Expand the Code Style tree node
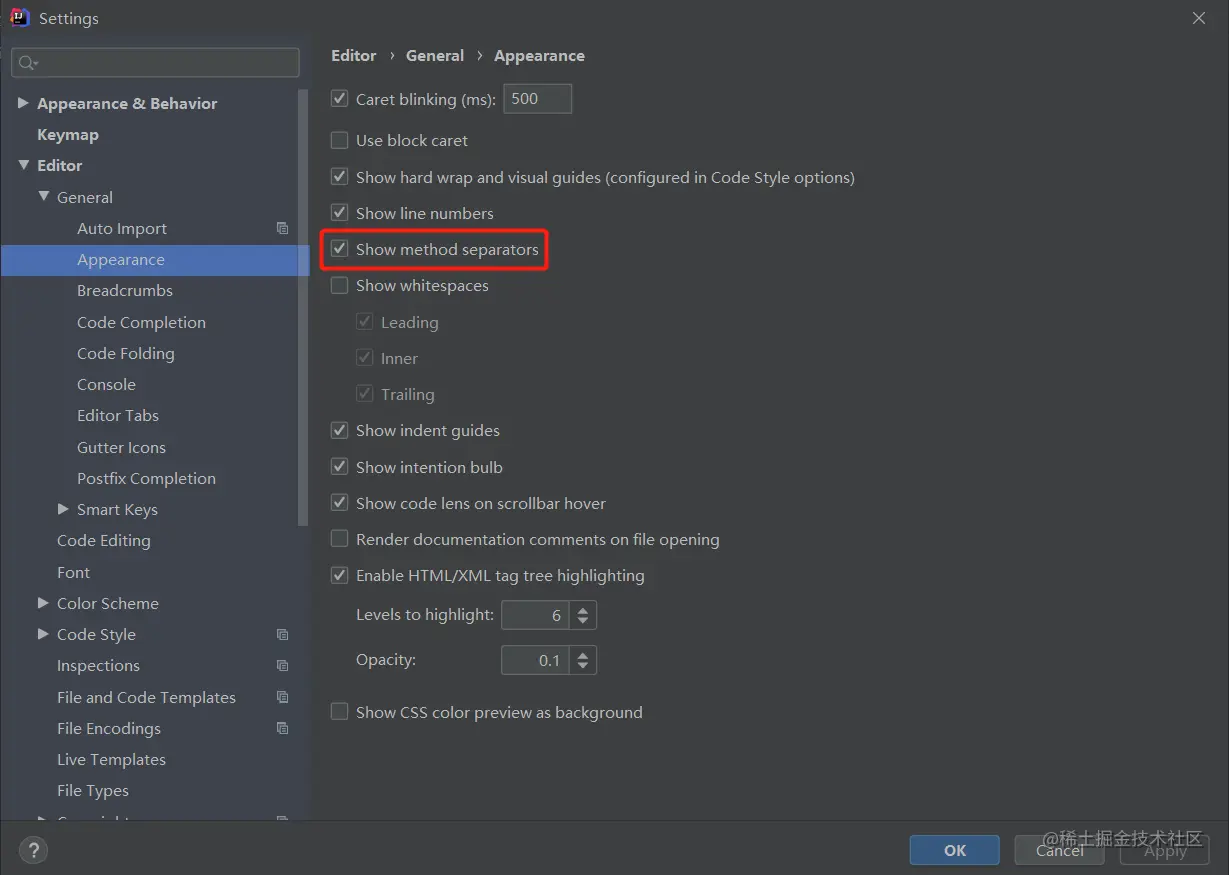The height and width of the screenshot is (875, 1229). pyautogui.click(x=43, y=634)
